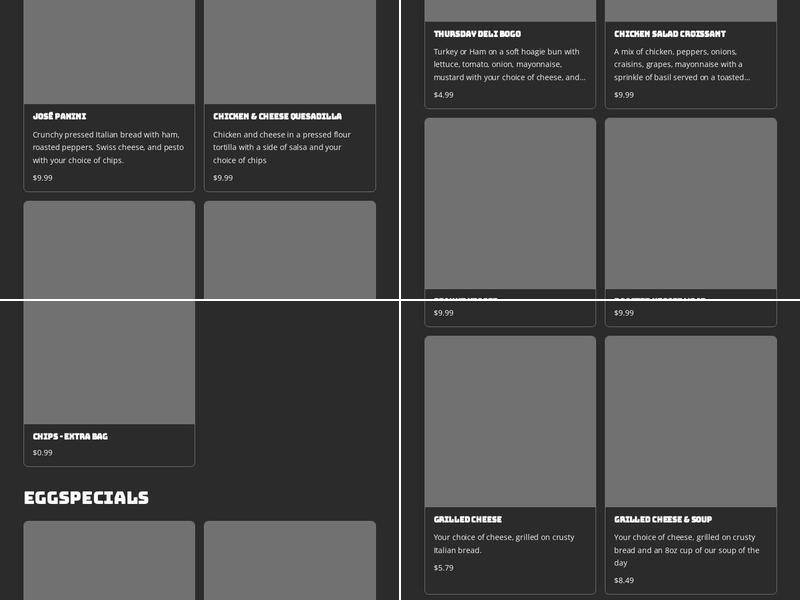Open the José Panini item title
The width and height of the screenshot is (800, 600).
[59, 116]
